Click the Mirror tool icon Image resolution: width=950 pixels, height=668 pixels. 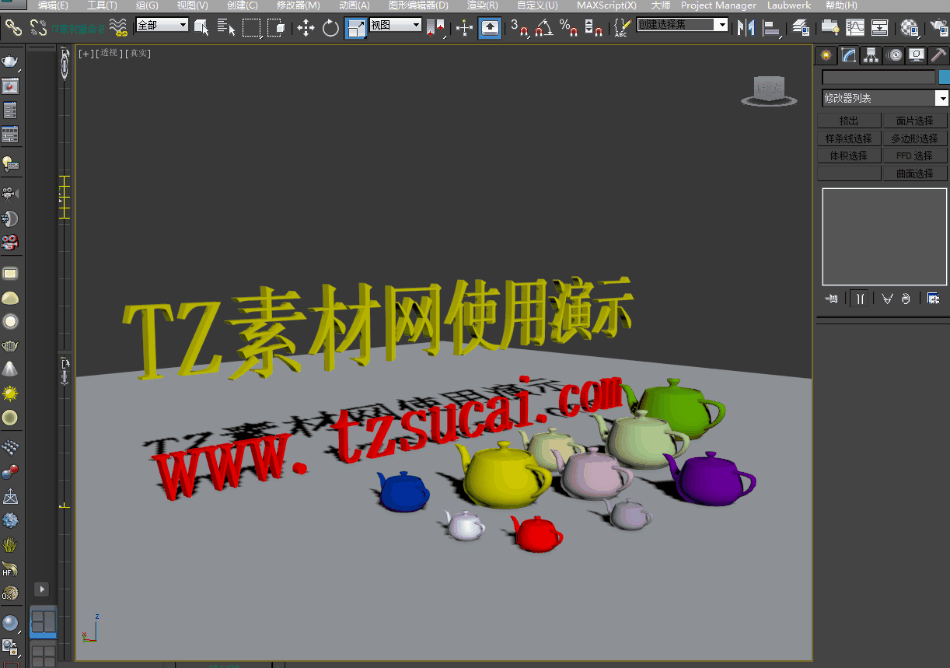pyautogui.click(x=746, y=27)
